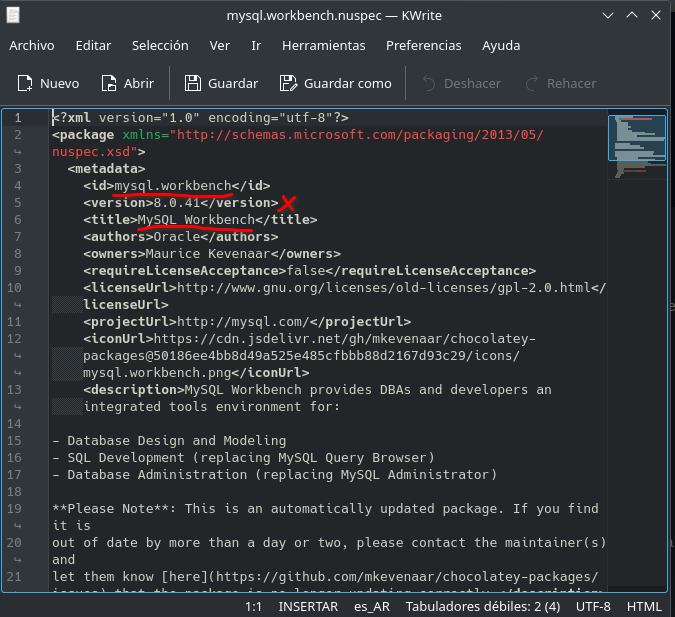Image resolution: width=675 pixels, height=617 pixels.
Task: Click the Rehacer redo arrow
Action: point(531,84)
